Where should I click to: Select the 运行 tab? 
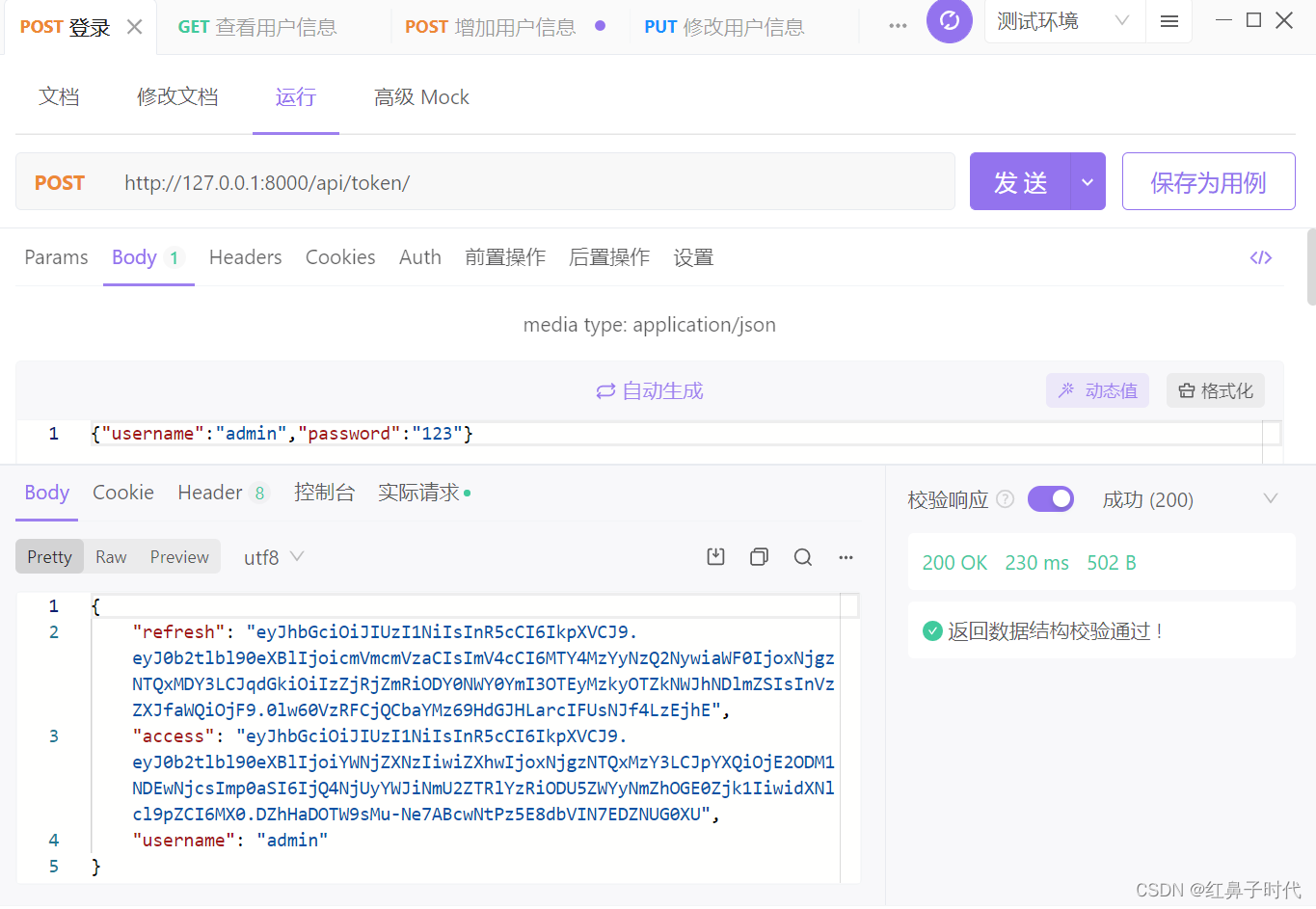(295, 96)
